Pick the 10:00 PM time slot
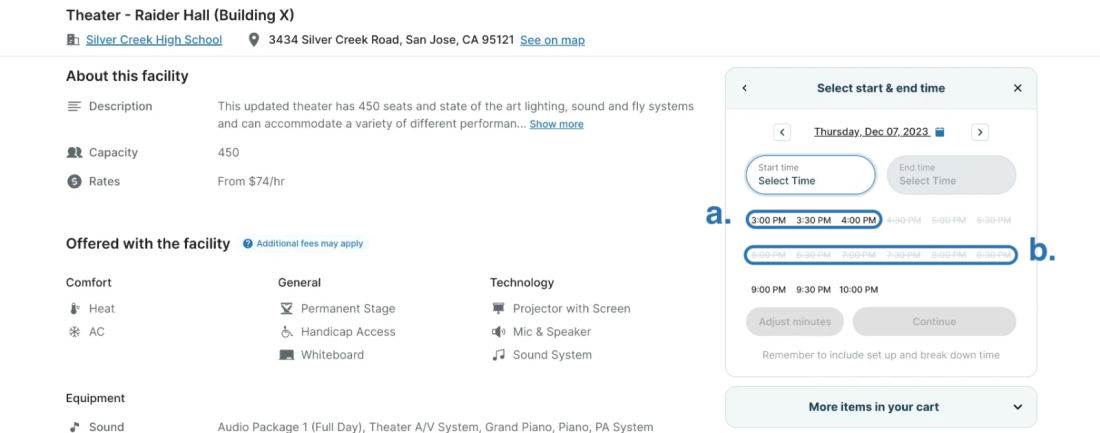Screen dimensions: 1100x433 point(859,290)
